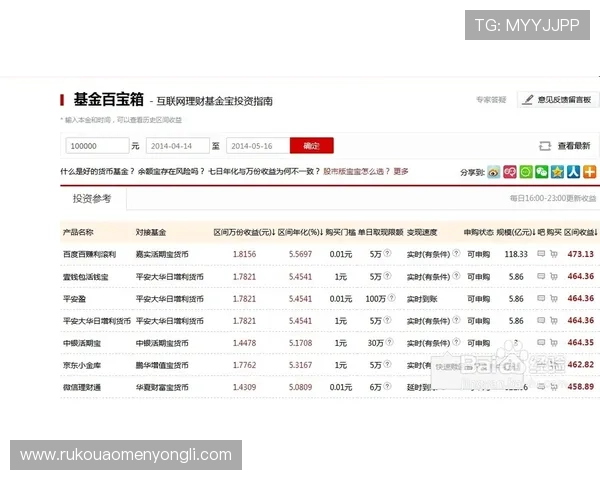Click help icon beside 5万 in 壹钱包活钱宝 row
This screenshot has height=480, width=600.
(387, 275)
